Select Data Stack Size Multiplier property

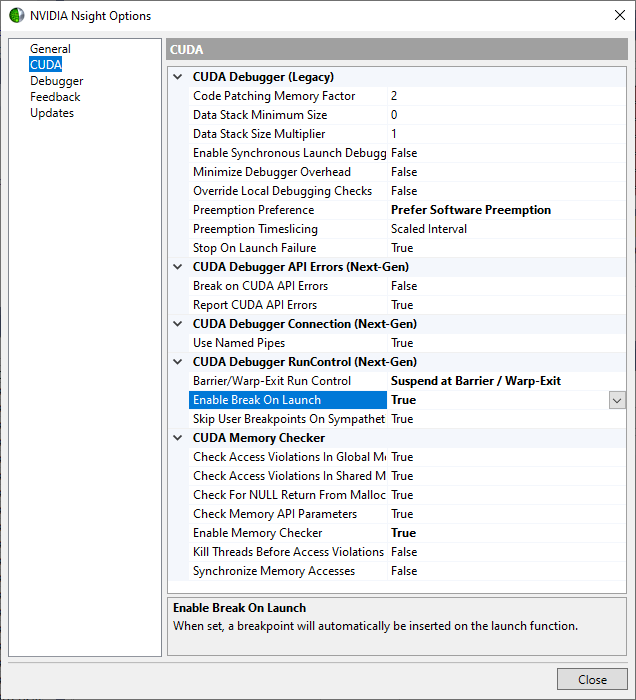288,134
